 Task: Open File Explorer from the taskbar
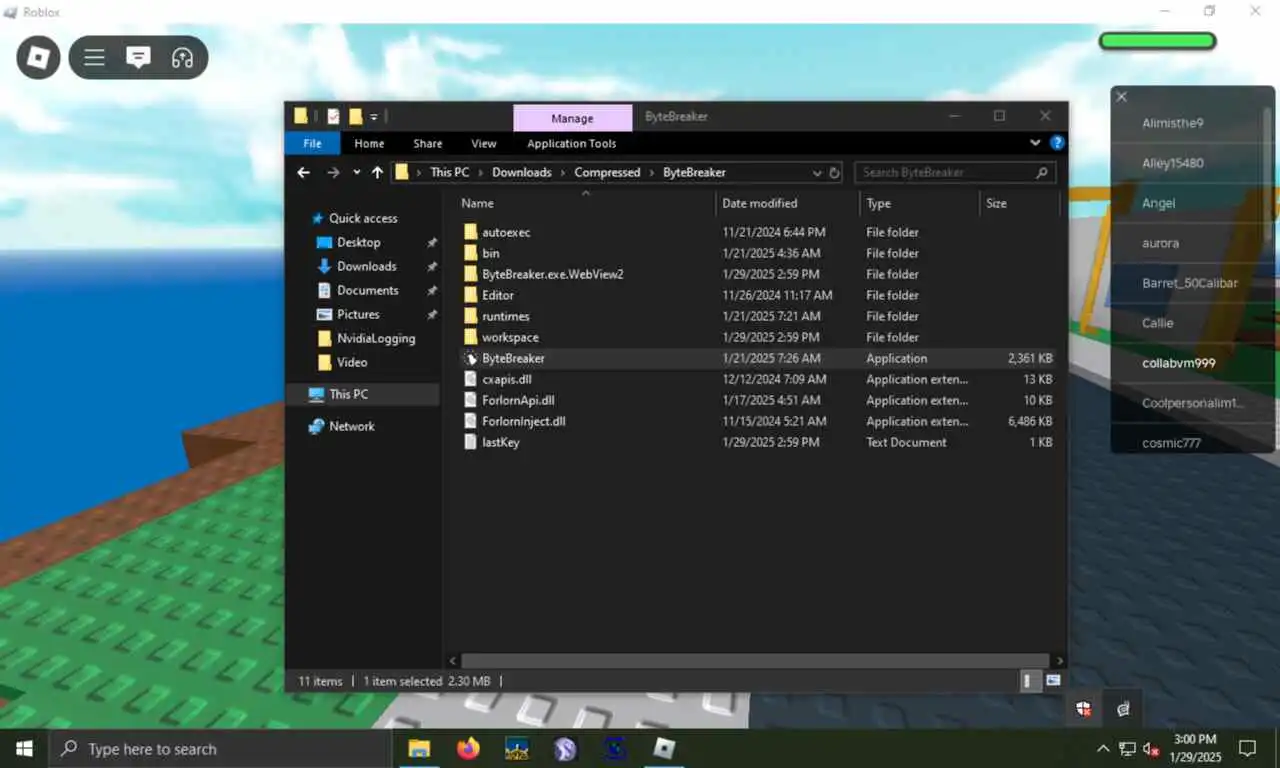coord(419,749)
